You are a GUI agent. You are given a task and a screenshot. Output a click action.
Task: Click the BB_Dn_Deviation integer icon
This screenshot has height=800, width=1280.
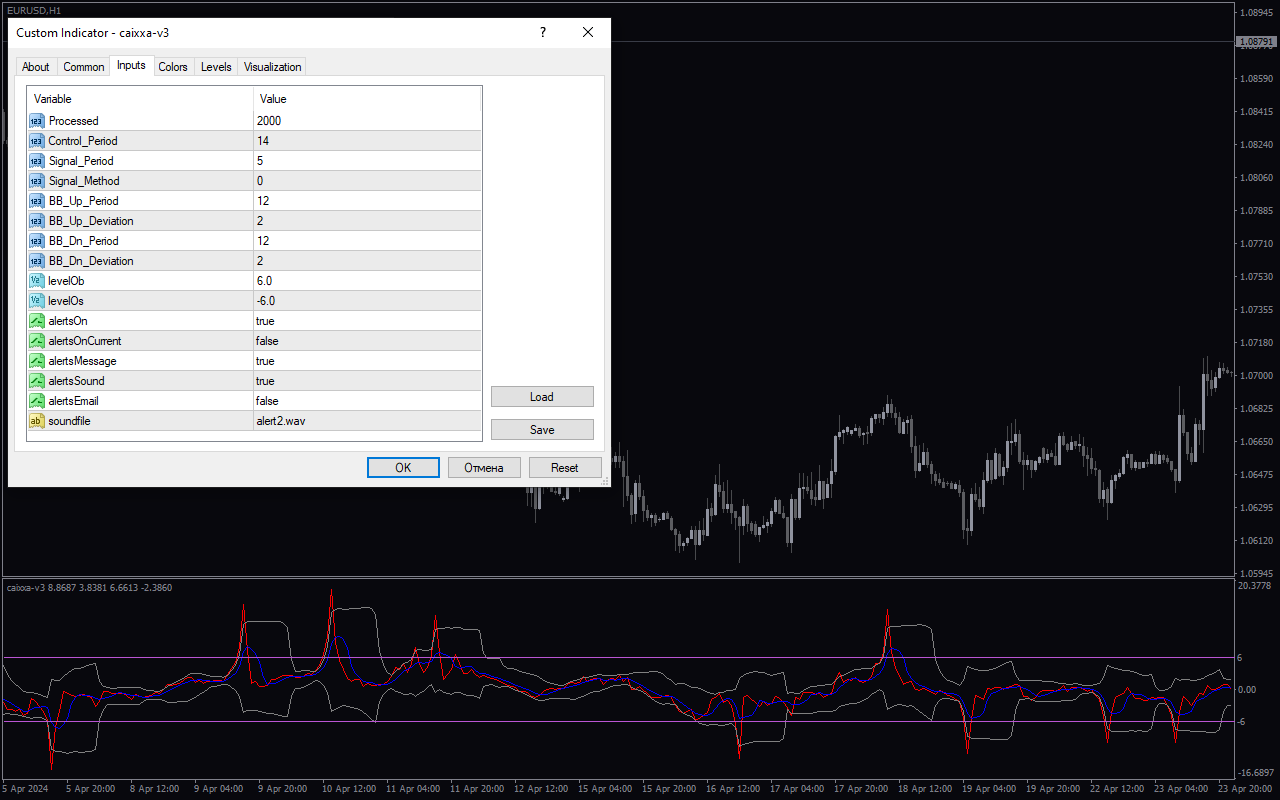click(37, 261)
